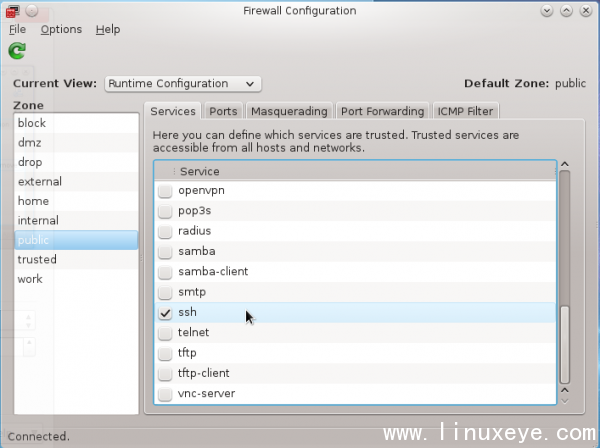The height and width of the screenshot is (448, 600).
Task: Select the trusted zone
Action: coord(76,260)
